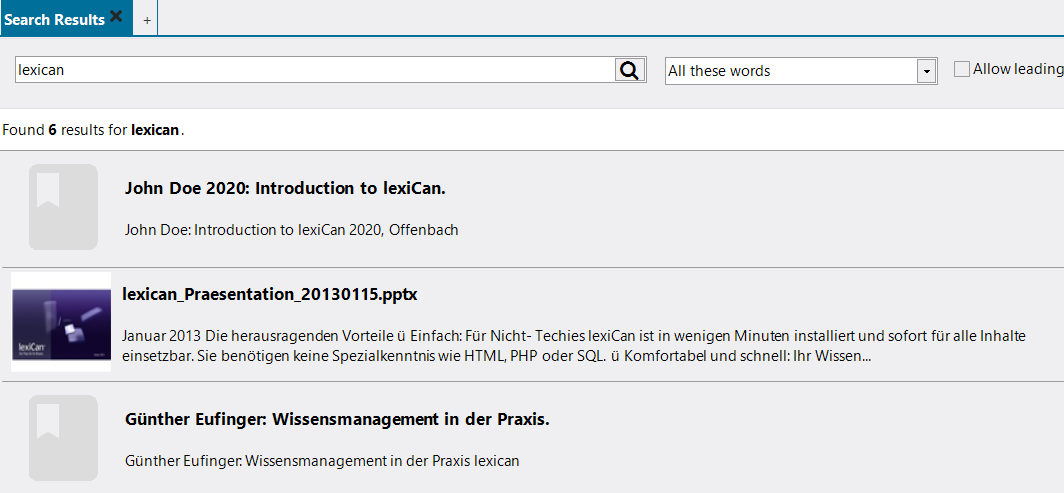Click the 'Found 6 results' summary text
1064x493 pixels.
(x=65, y=130)
